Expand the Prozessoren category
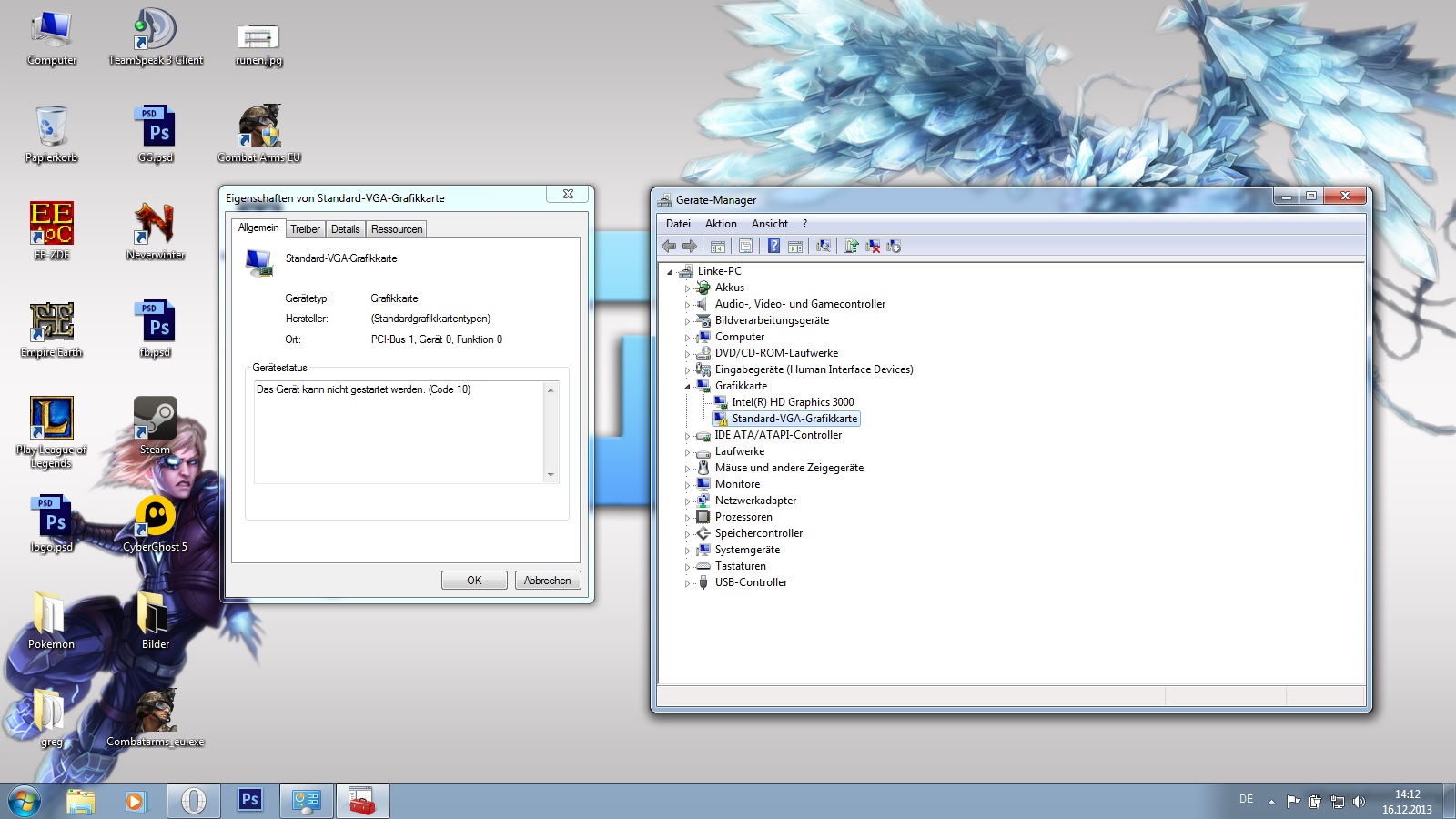 (x=687, y=518)
